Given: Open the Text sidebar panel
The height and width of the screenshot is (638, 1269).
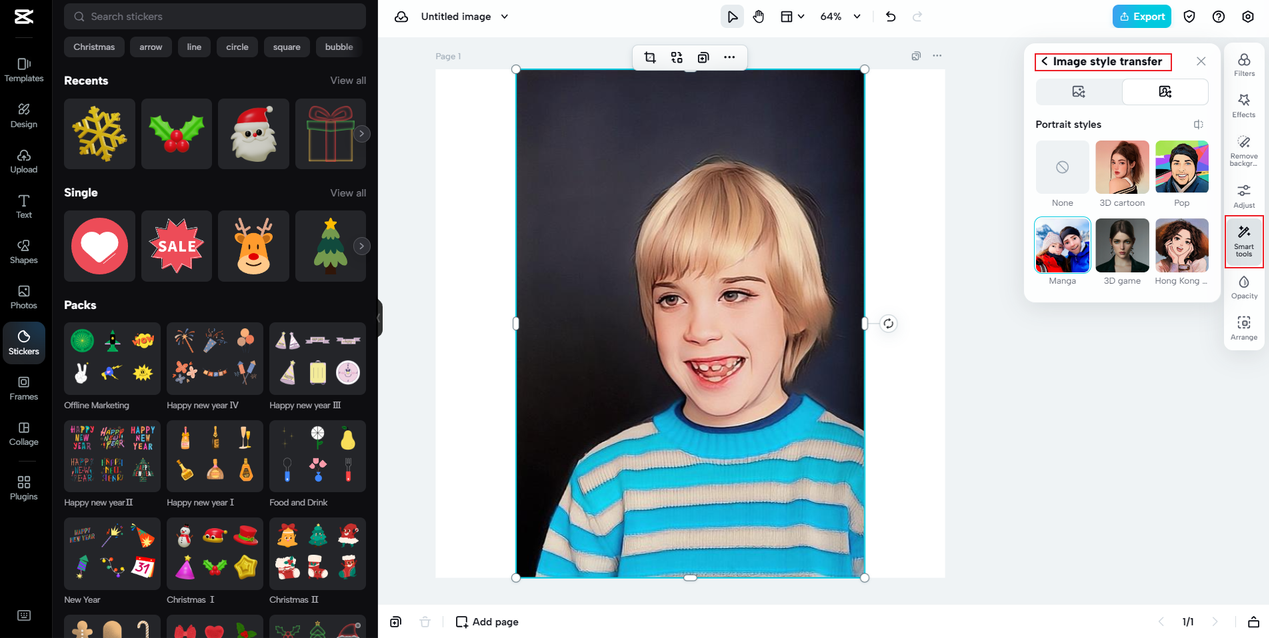Looking at the screenshot, I should [x=24, y=206].
